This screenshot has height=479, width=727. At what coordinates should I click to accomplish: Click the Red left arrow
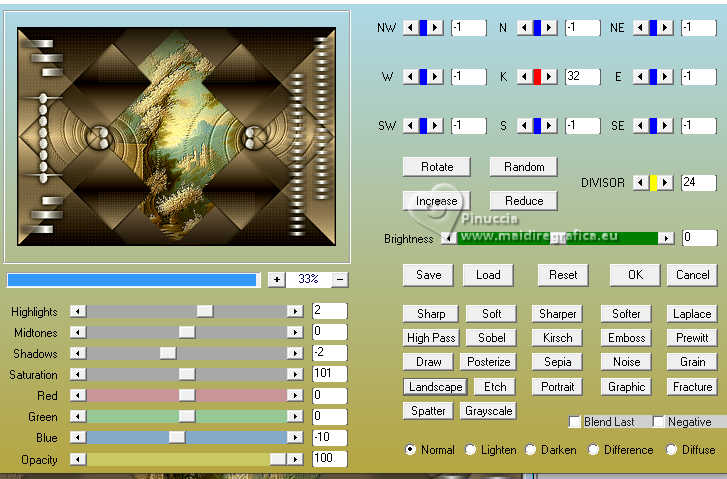78,395
